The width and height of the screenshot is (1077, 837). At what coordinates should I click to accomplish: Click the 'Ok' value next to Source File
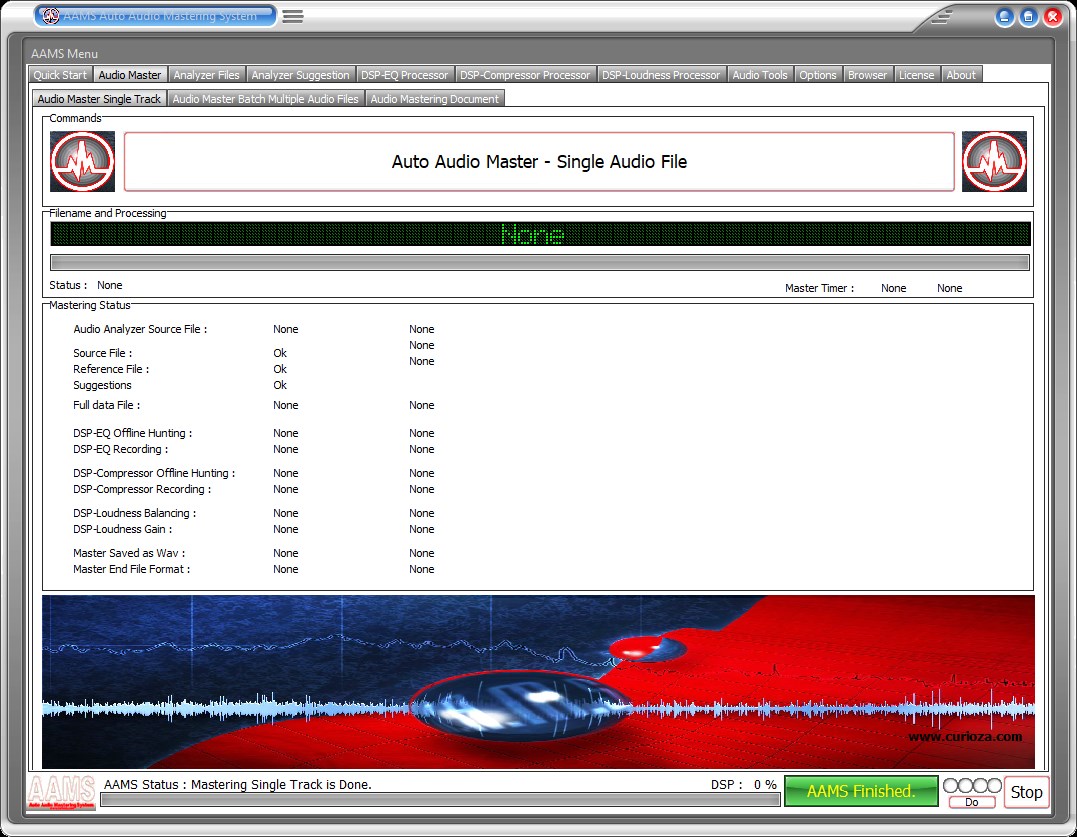point(280,353)
